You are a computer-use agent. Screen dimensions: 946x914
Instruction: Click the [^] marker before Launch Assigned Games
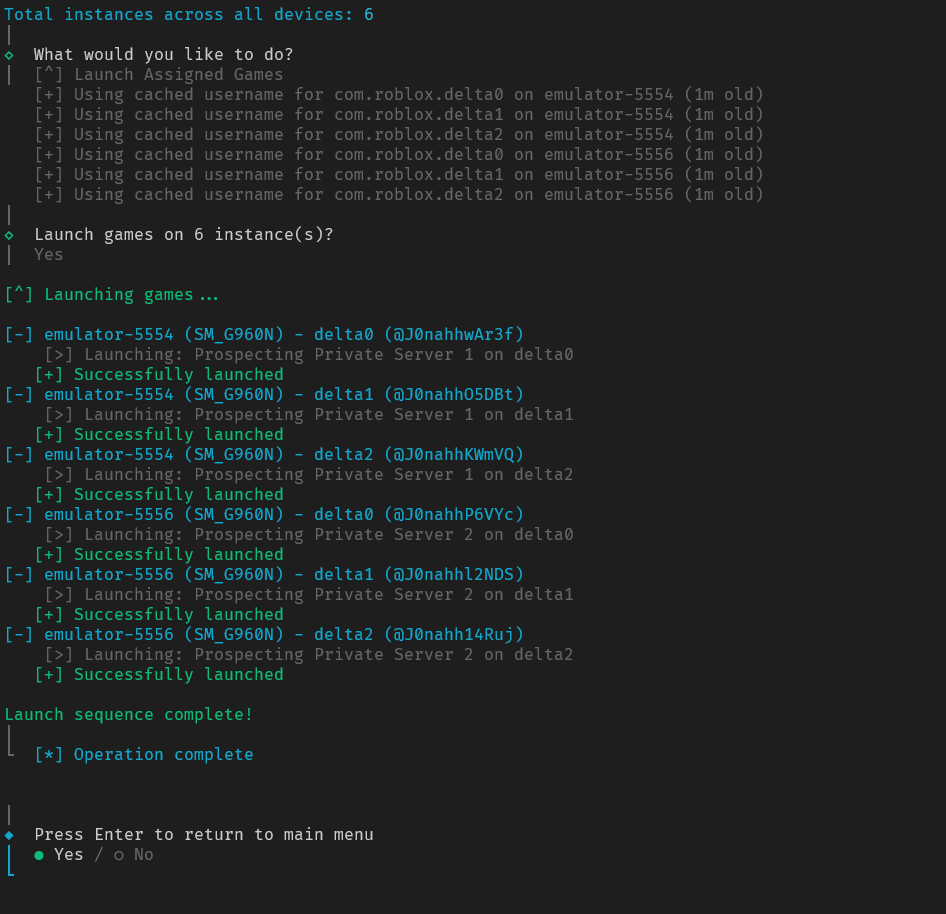pos(49,74)
